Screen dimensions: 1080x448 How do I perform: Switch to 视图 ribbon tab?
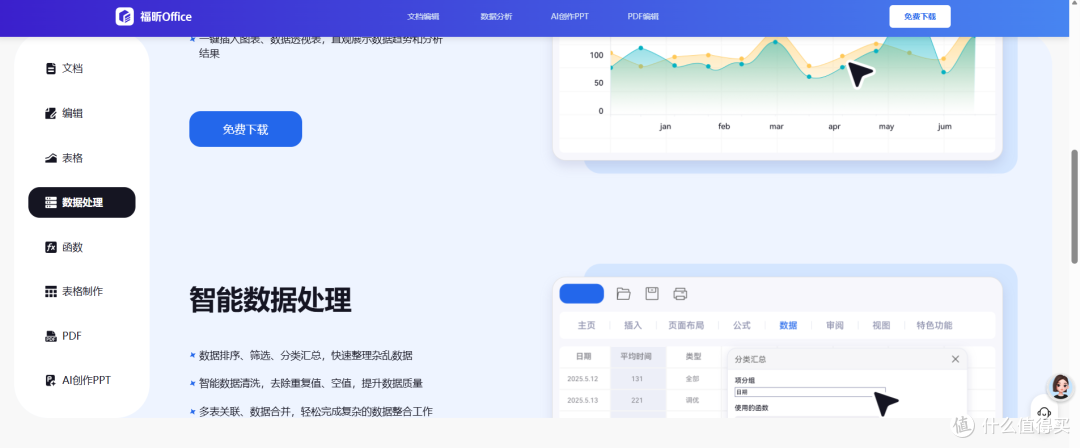pyautogui.click(x=881, y=325)
